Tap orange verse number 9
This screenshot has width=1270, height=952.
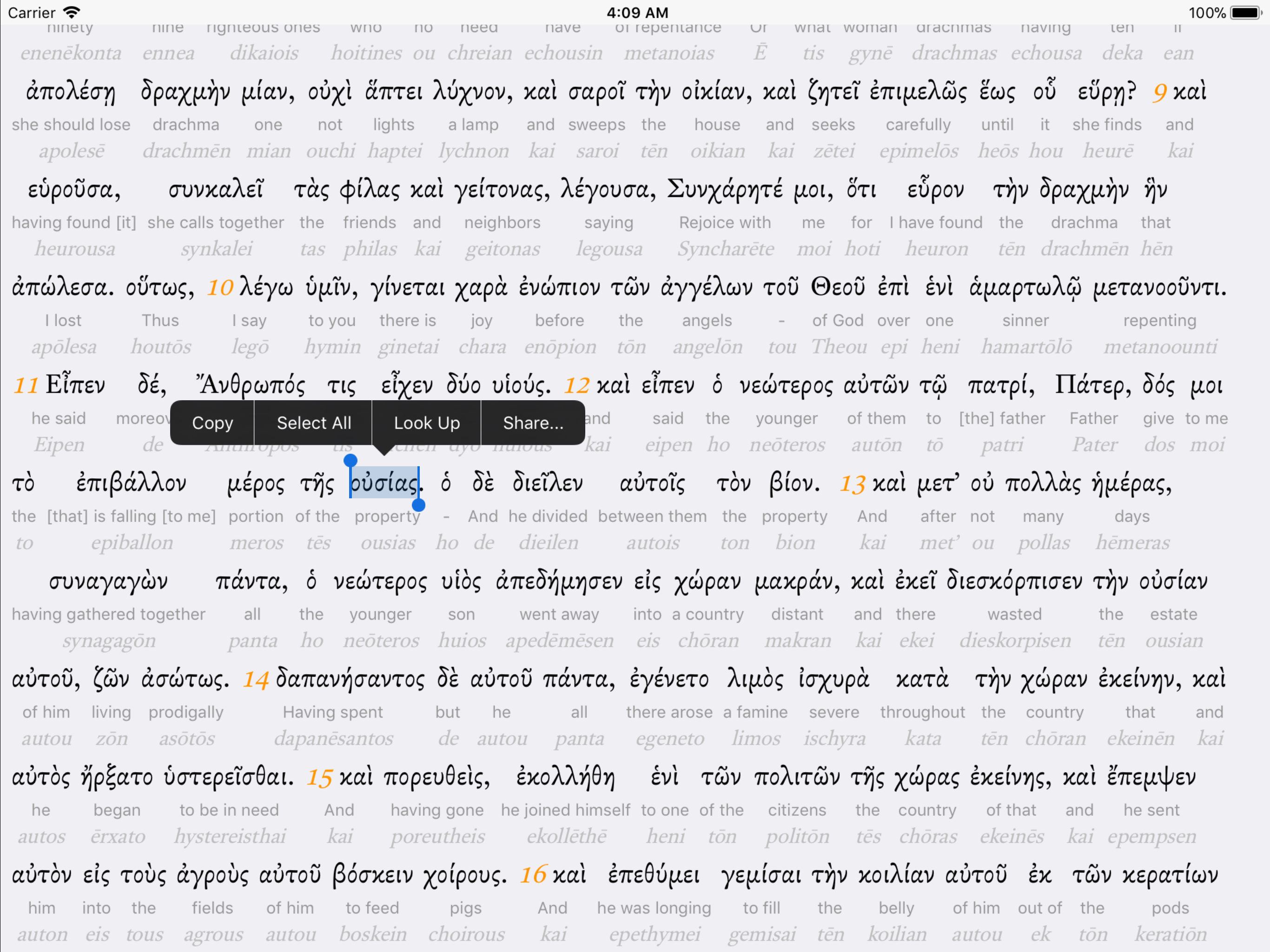1159,93
